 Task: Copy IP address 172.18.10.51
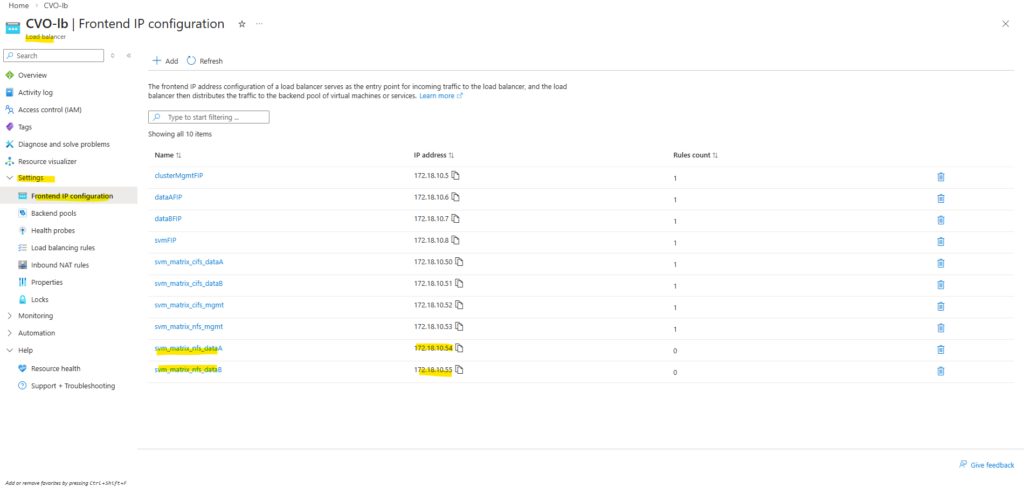coord(459,283)
